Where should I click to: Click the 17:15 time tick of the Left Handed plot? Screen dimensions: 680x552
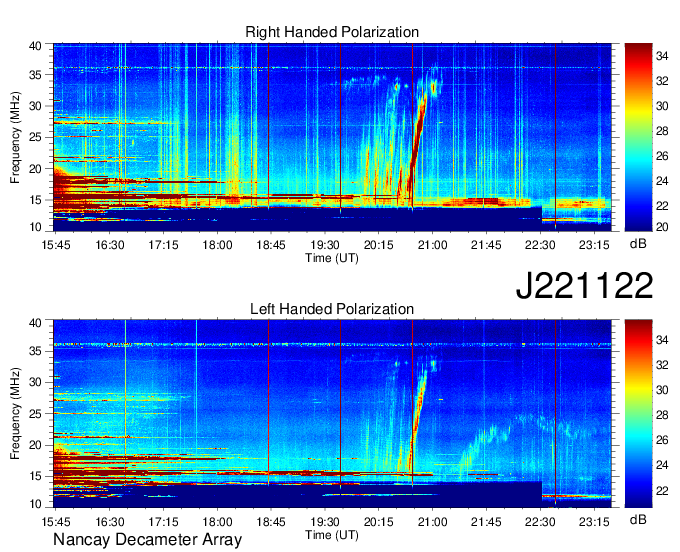tap(163, 521)
